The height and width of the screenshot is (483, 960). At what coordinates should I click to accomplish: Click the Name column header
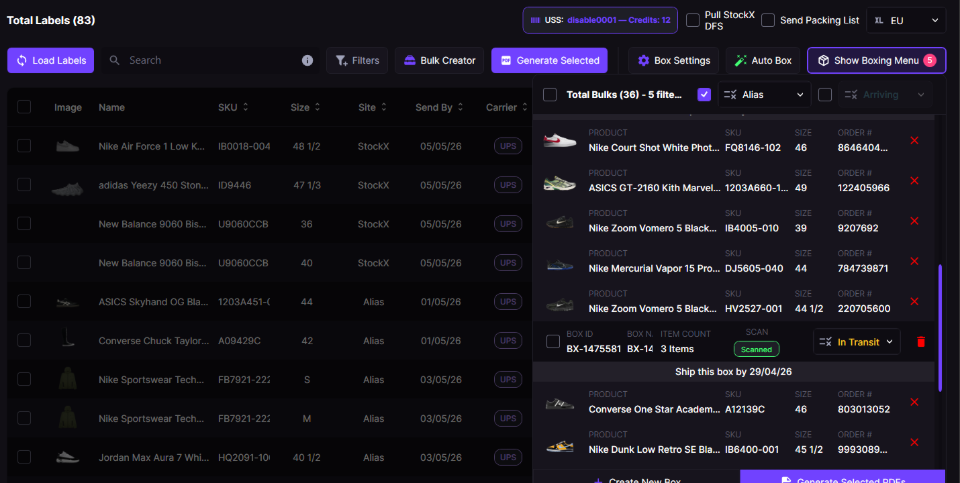(111, 107)
